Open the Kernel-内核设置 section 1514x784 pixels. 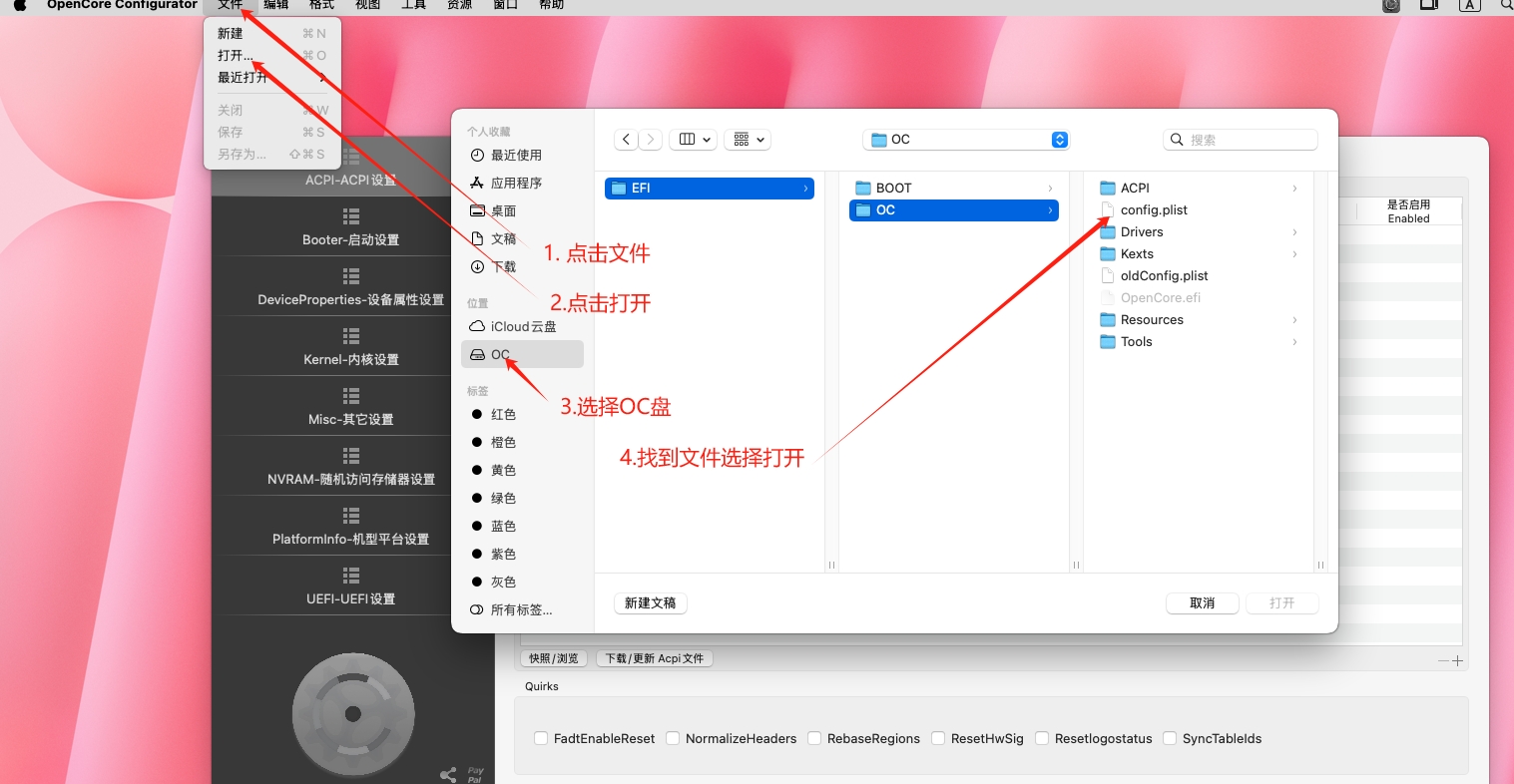coord(350,347)
